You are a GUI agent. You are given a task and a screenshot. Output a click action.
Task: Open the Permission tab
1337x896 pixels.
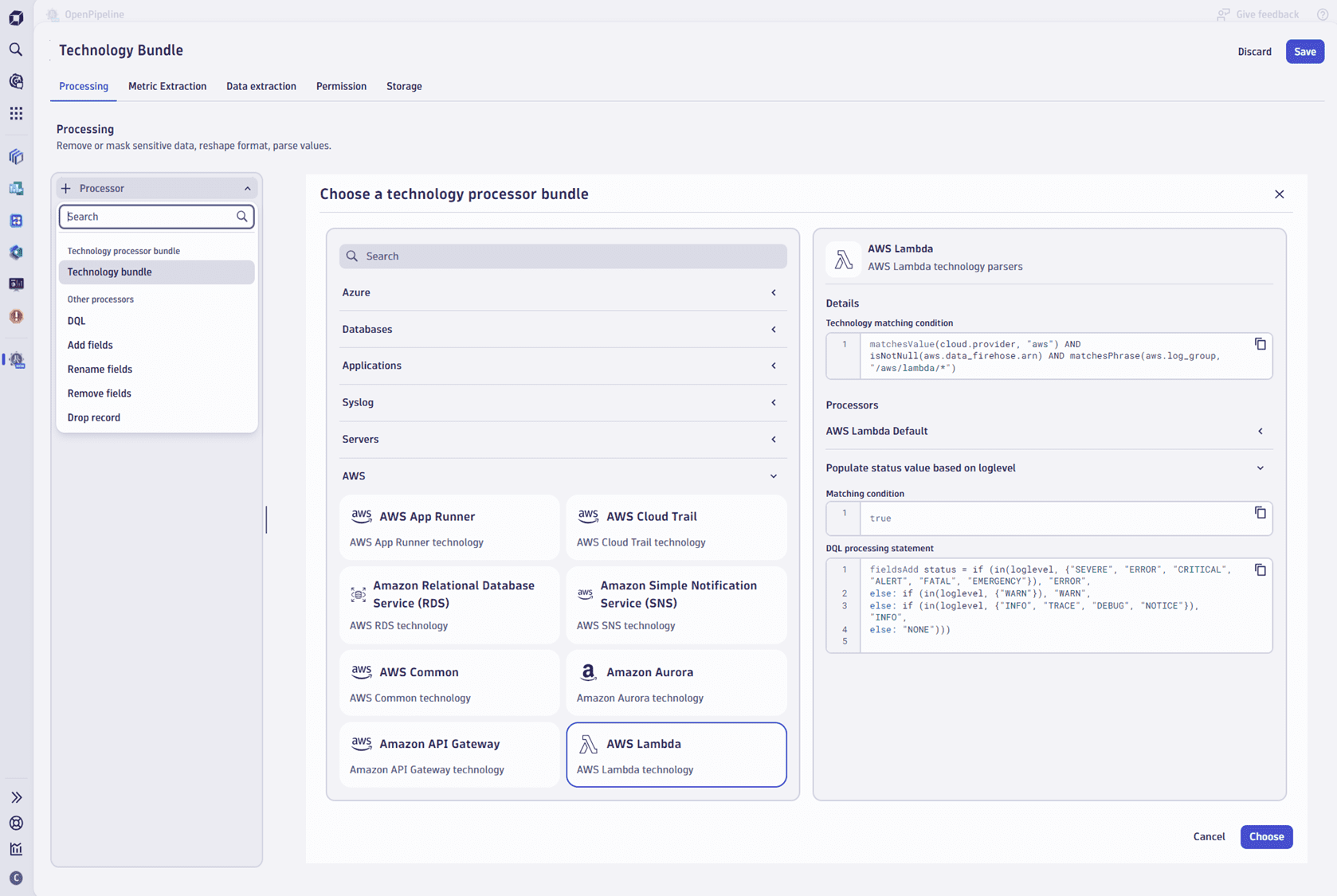pyautogui.click(x=341, y=86)
